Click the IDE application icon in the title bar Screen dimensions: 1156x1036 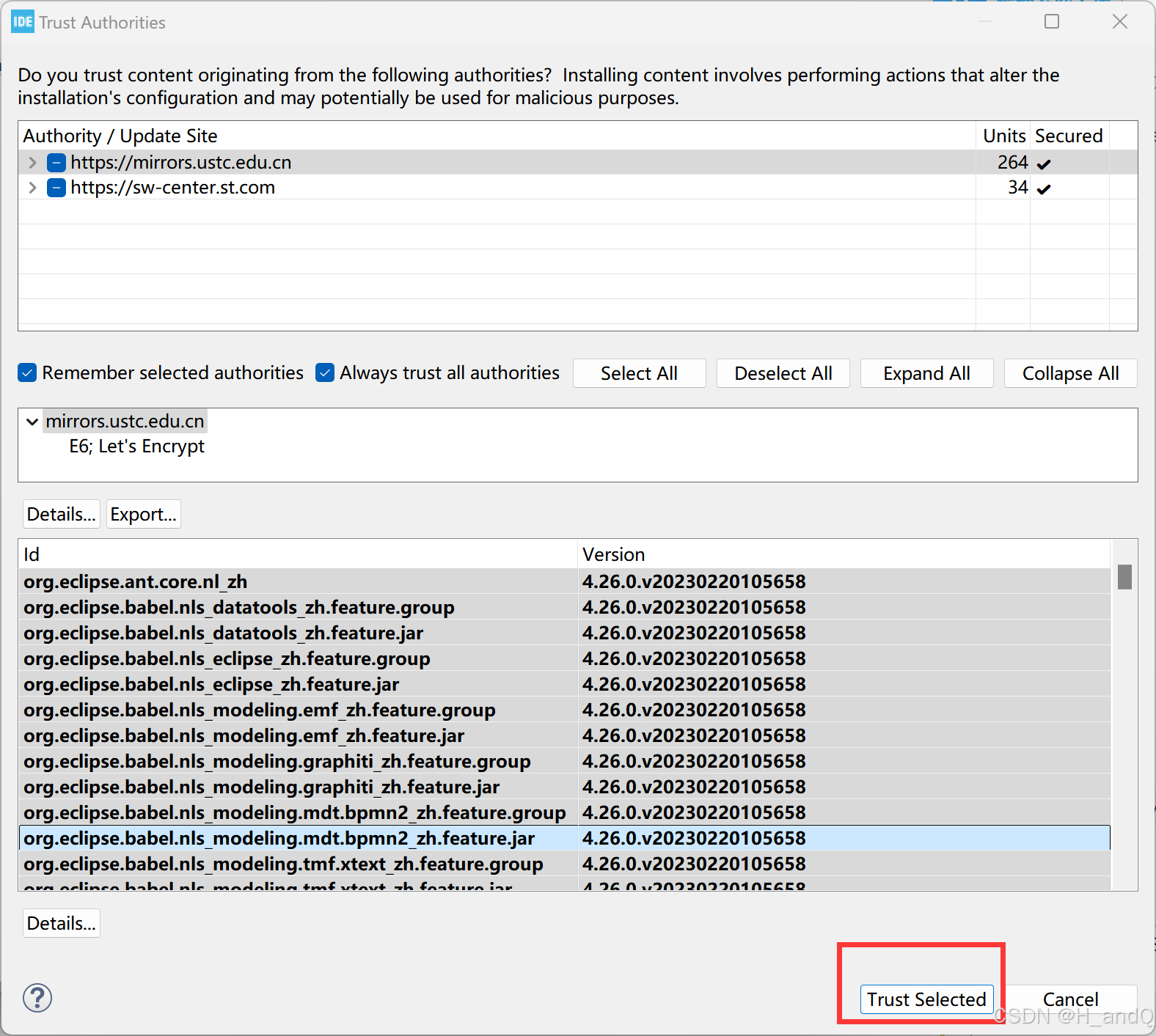[23, 22]
